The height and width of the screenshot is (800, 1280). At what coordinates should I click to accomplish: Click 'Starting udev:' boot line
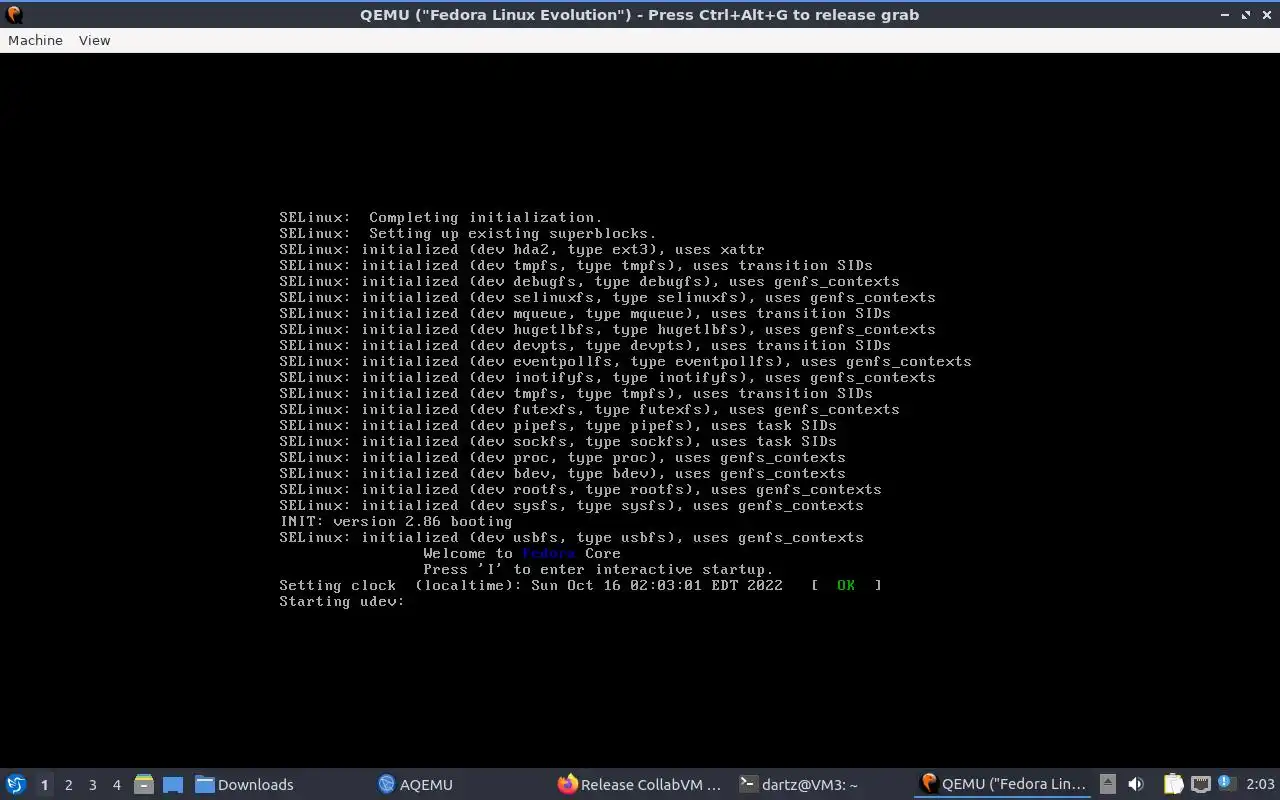[x=342, y=601]
